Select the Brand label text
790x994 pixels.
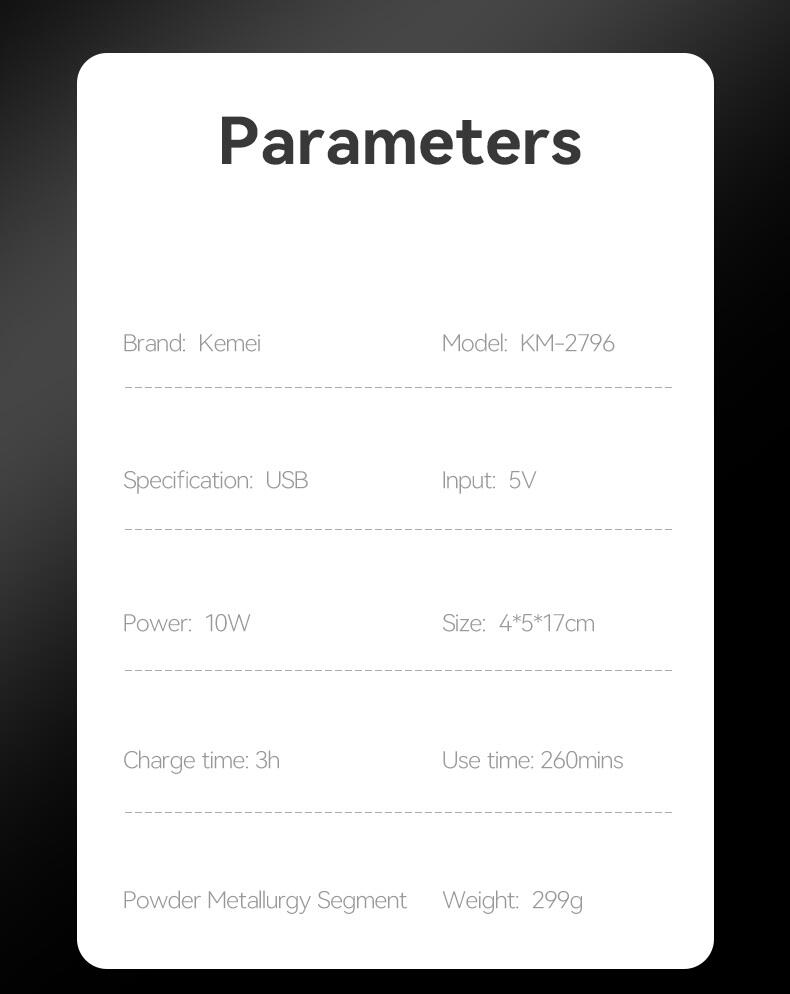click(154, 343)
